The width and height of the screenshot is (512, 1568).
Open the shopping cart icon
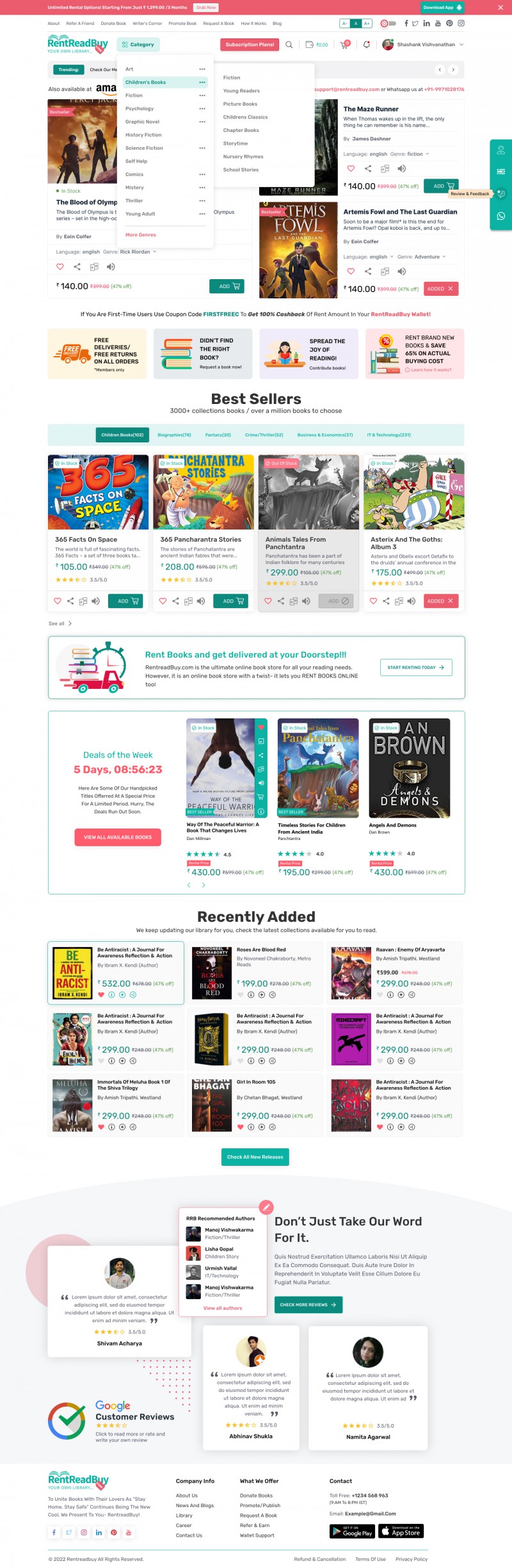pyautogui.click(x=344, y=45)
